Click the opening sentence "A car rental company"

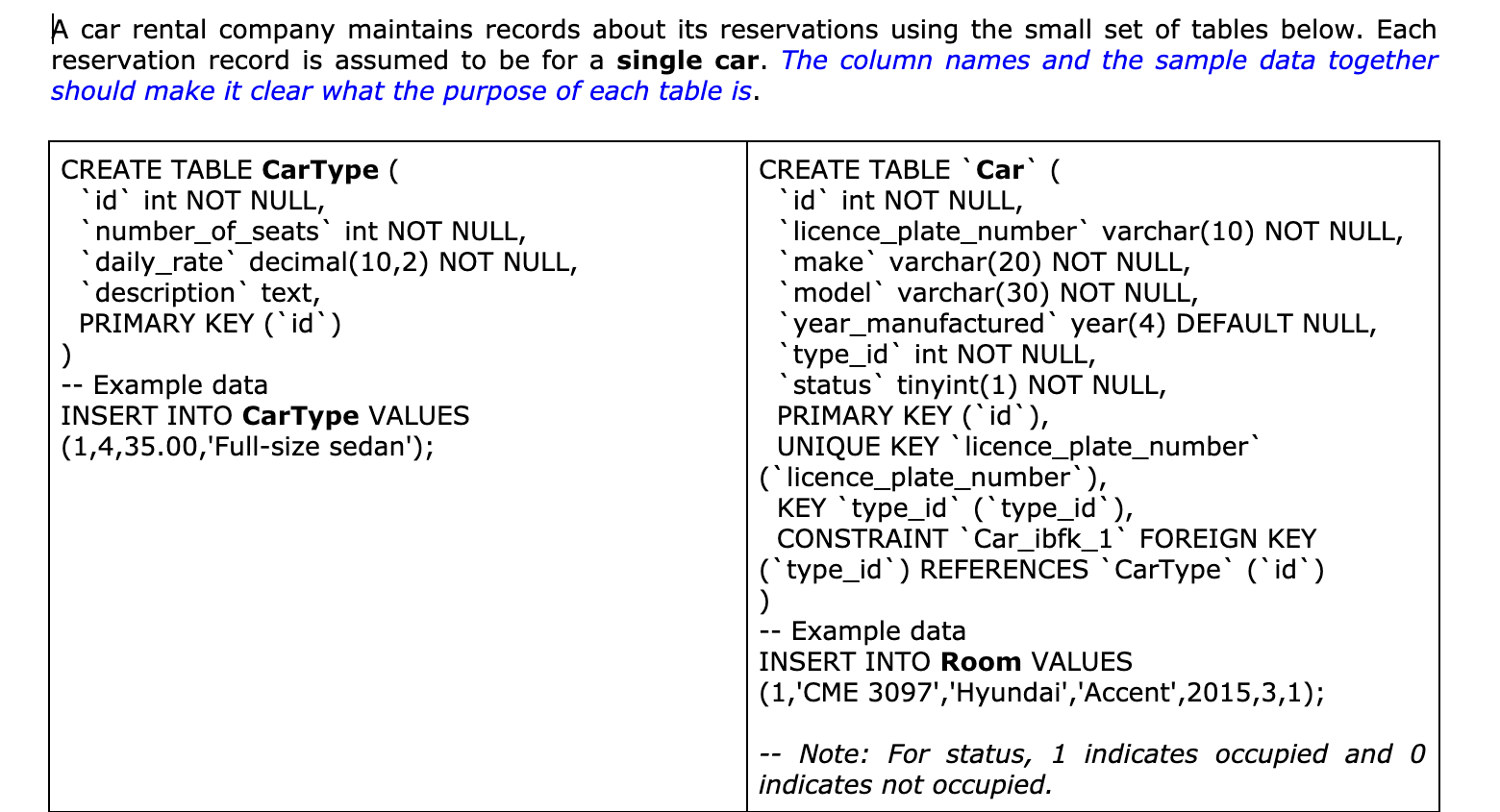(x=744, y=45)
